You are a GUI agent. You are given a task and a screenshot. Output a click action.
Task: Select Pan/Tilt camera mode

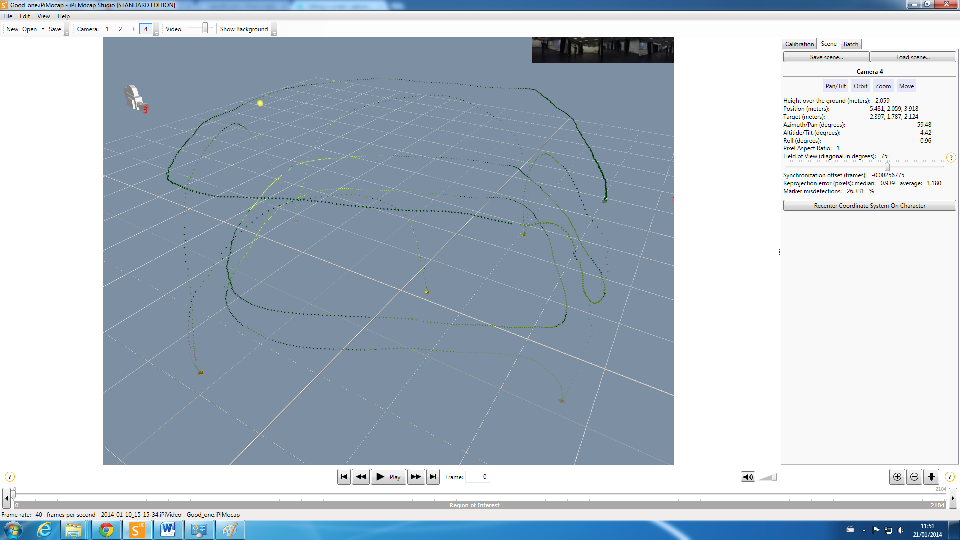(835, 86)
